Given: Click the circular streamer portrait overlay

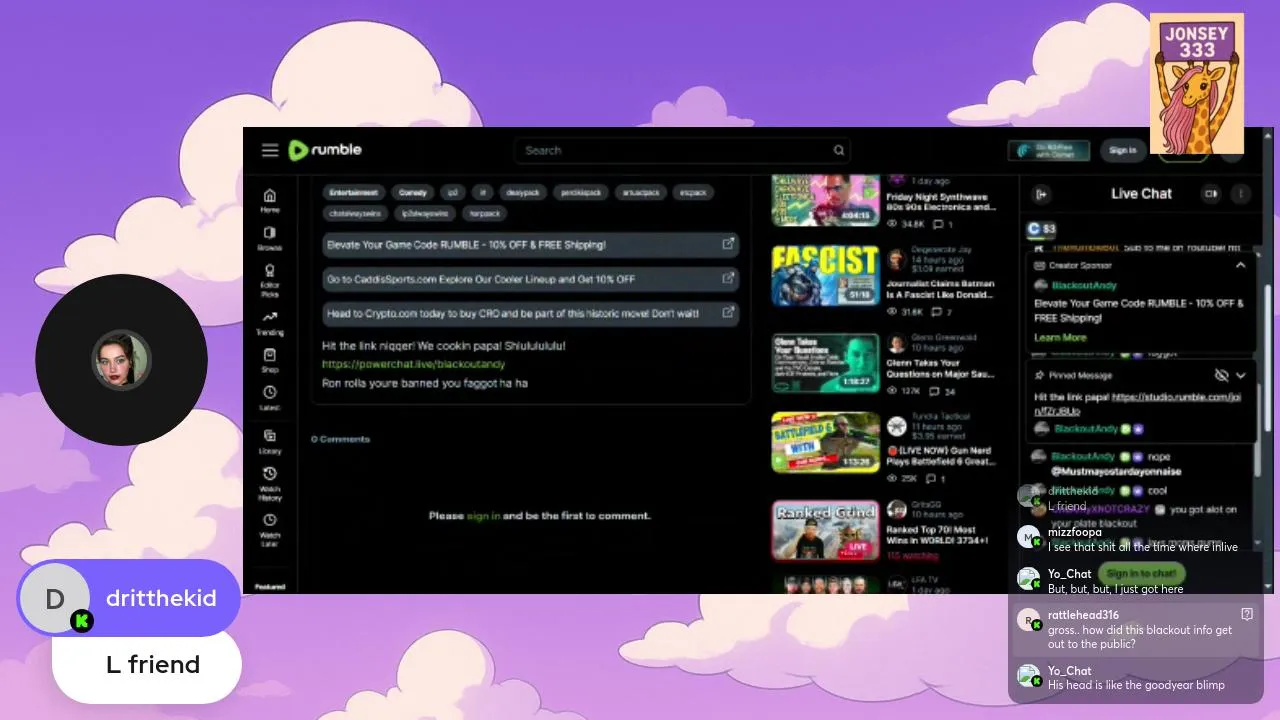Looking at the screenshot, I should [121, 360].
